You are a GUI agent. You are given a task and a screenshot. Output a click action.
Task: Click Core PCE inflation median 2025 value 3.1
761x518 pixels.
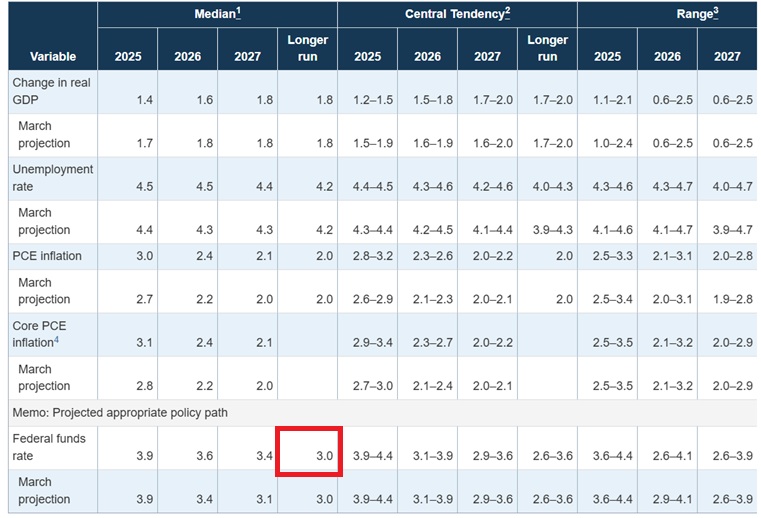(145, 343)
